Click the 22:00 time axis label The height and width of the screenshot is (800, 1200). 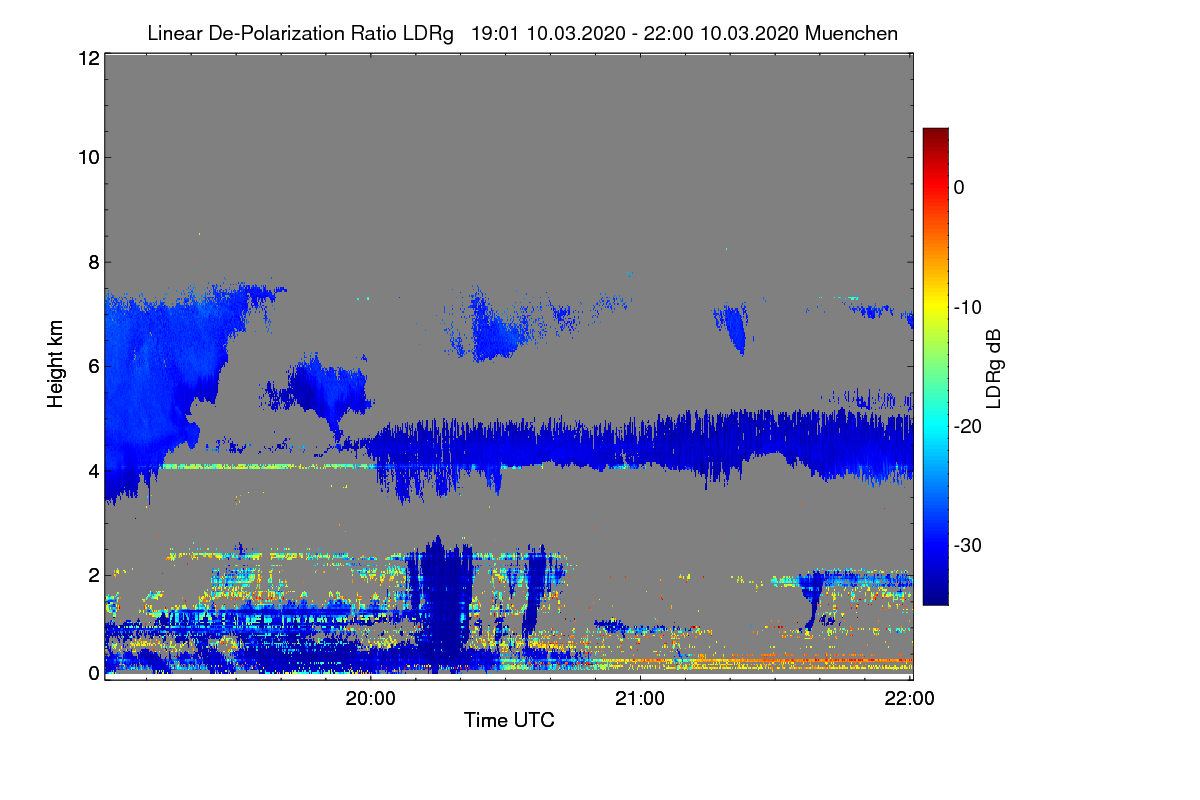pos(911,699)
